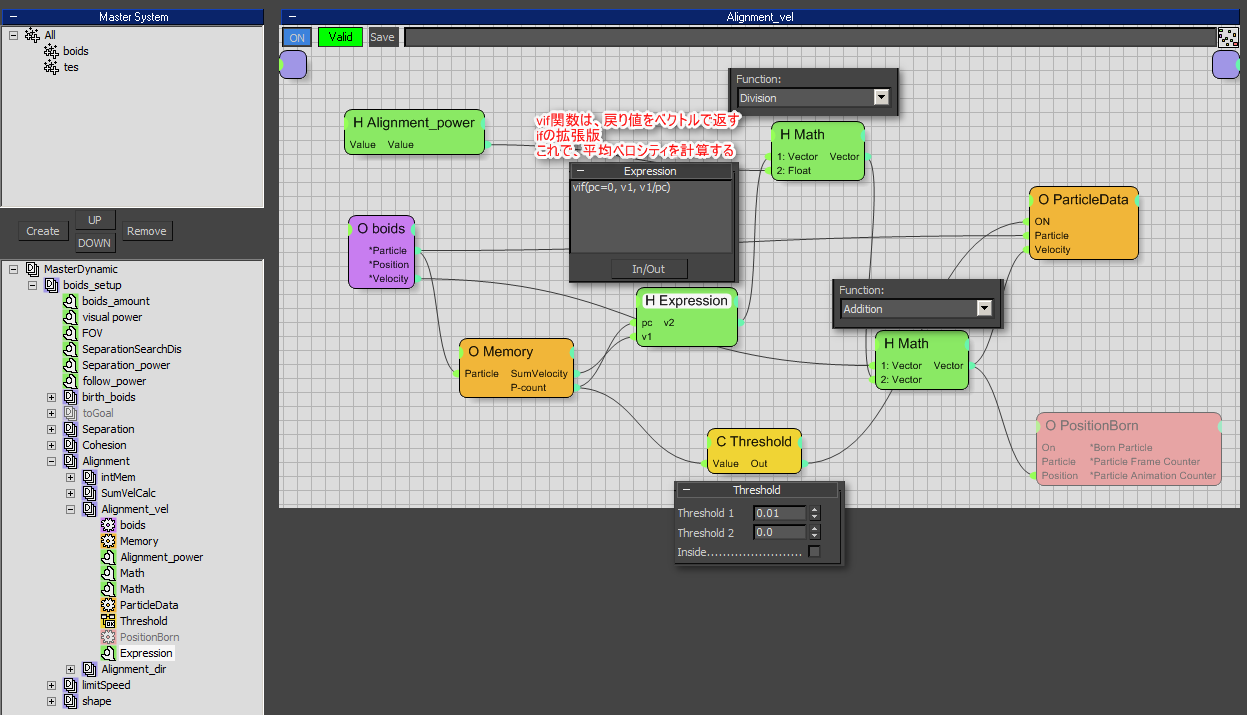Expand the Alignment_dir tree node

(71, 669)
